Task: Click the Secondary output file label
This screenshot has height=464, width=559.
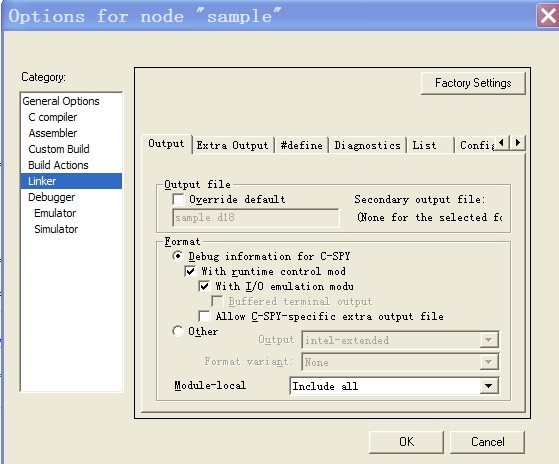Action: pos(420,199)
